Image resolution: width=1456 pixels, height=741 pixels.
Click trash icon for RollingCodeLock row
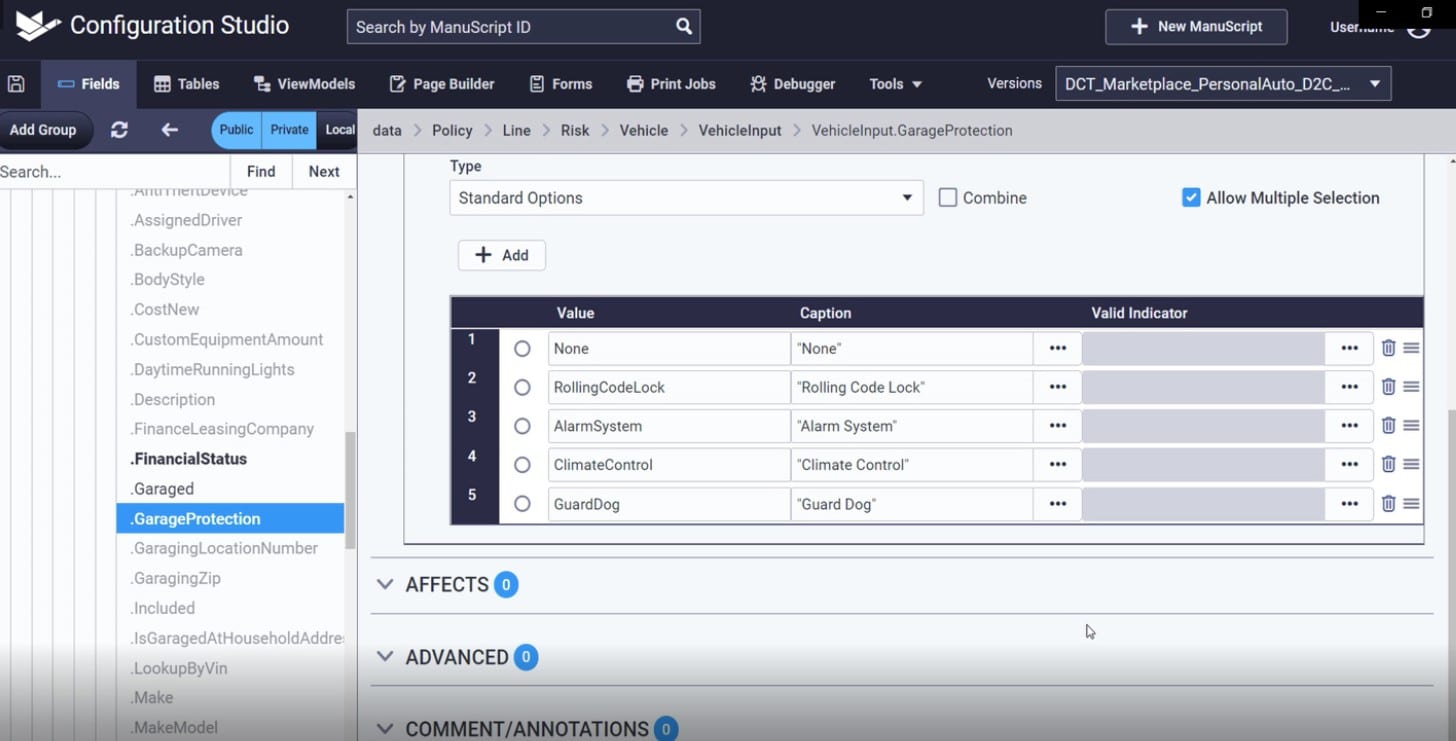click(1388, 387)
